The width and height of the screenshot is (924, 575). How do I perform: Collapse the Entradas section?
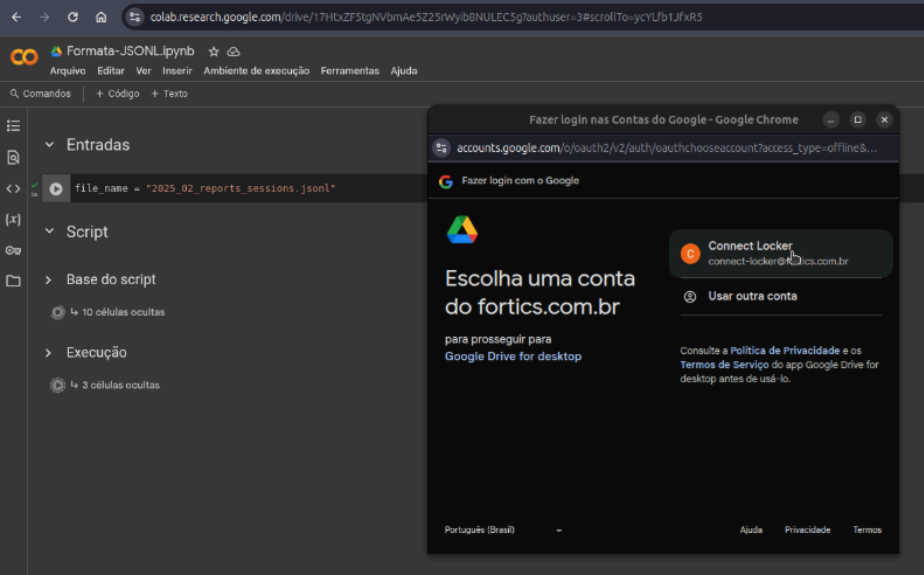point(50,145)
